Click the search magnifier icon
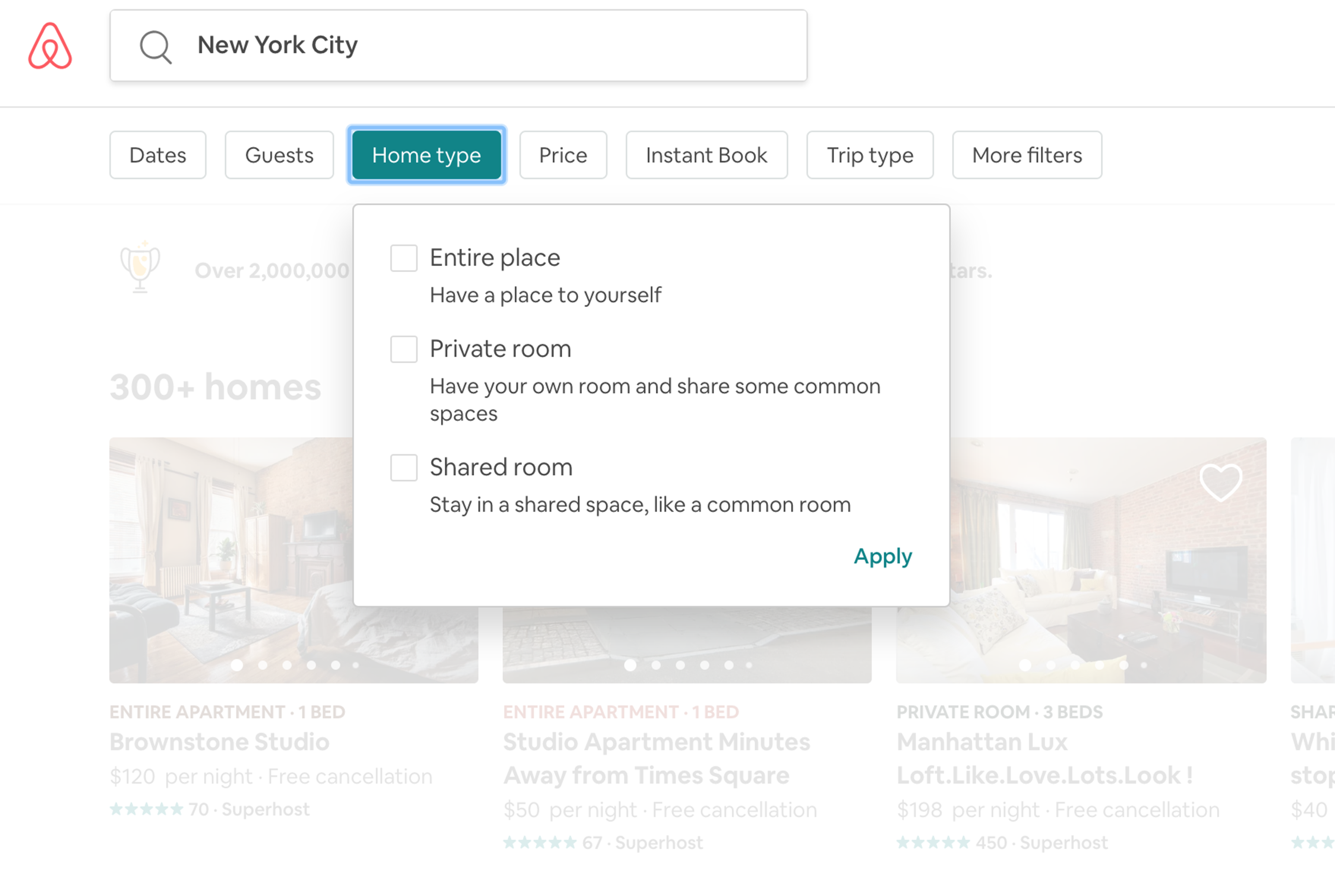Image resolution: width=1335 pixels, height=896 pixels. click(x=155, y=46)
